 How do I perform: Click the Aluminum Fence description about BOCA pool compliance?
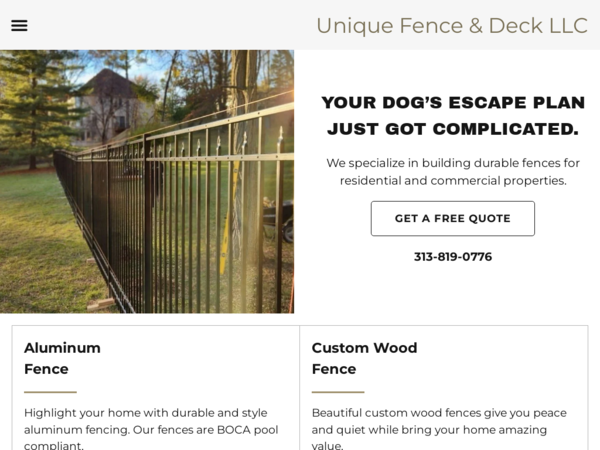coord(151,429)
